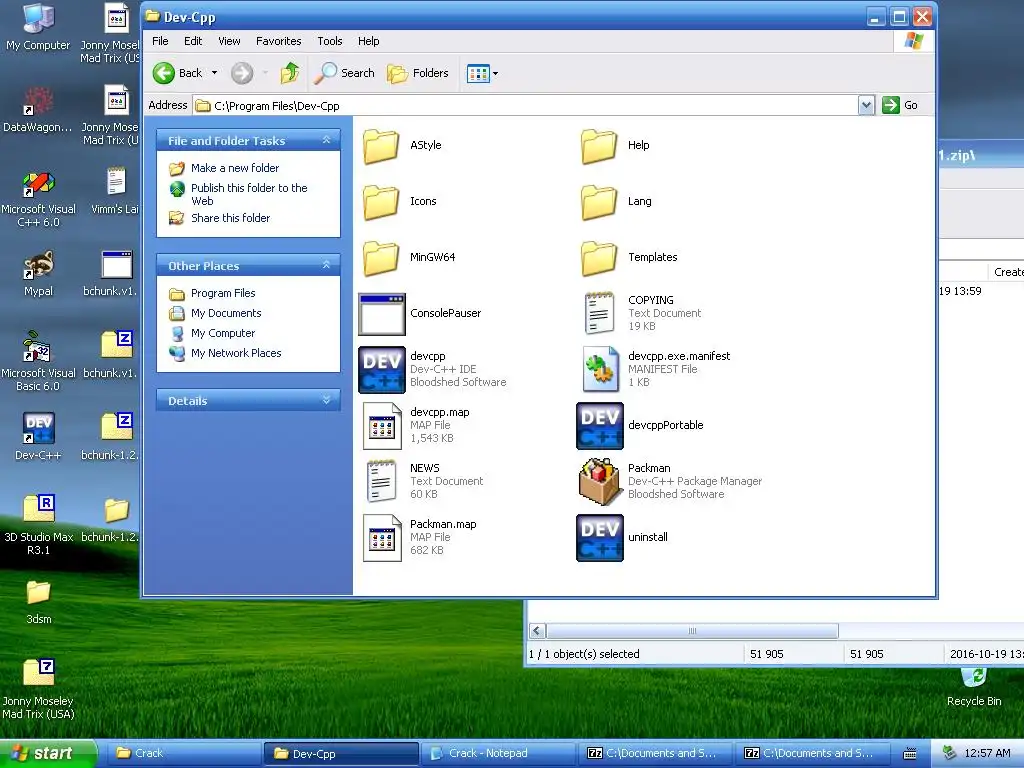The height and width of the screenshot is (768, 1024).
Task: Select the COPYING text document icon
Action: 599,313
